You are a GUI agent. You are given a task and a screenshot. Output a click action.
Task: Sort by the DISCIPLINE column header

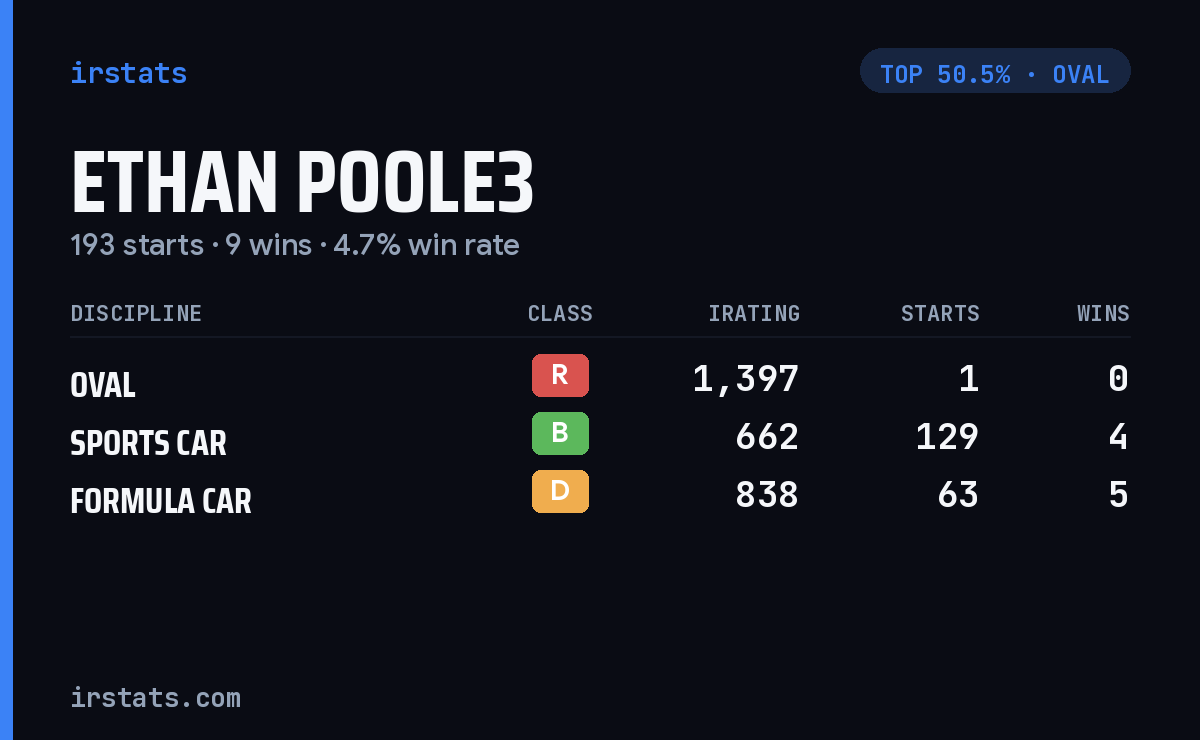coord(136,313)
